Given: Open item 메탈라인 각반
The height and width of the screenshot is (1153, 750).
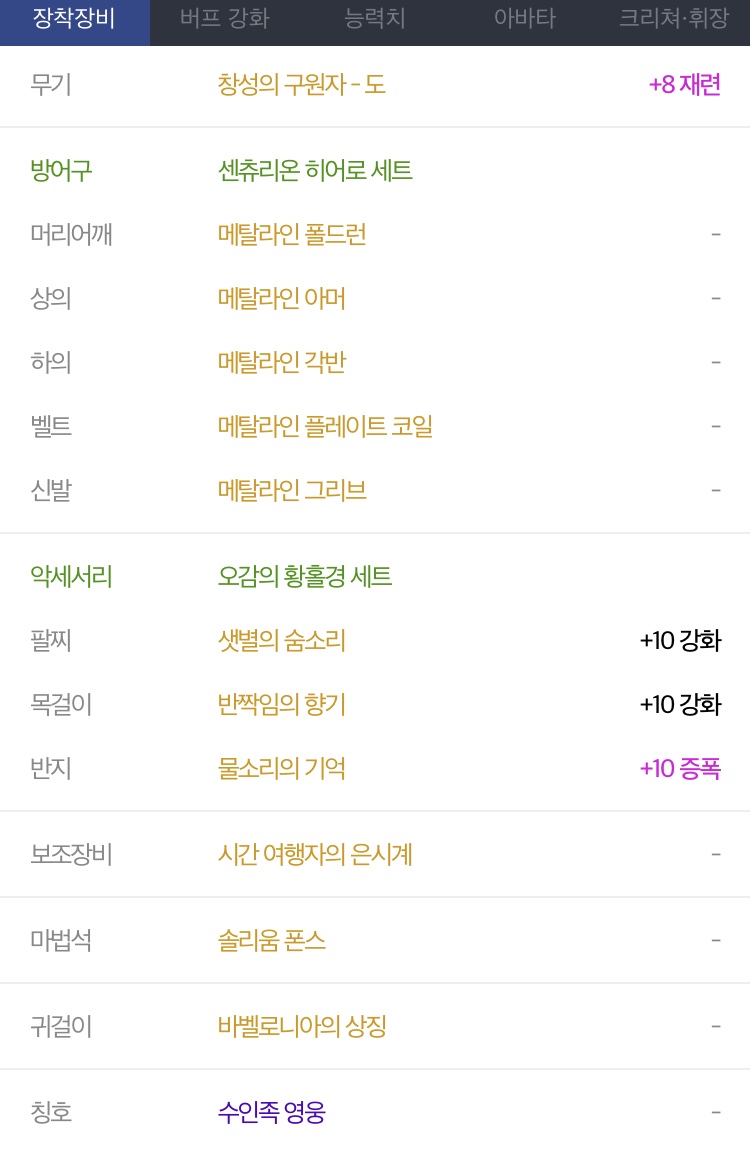Looking at the screenshot, I should pos(282,363).
